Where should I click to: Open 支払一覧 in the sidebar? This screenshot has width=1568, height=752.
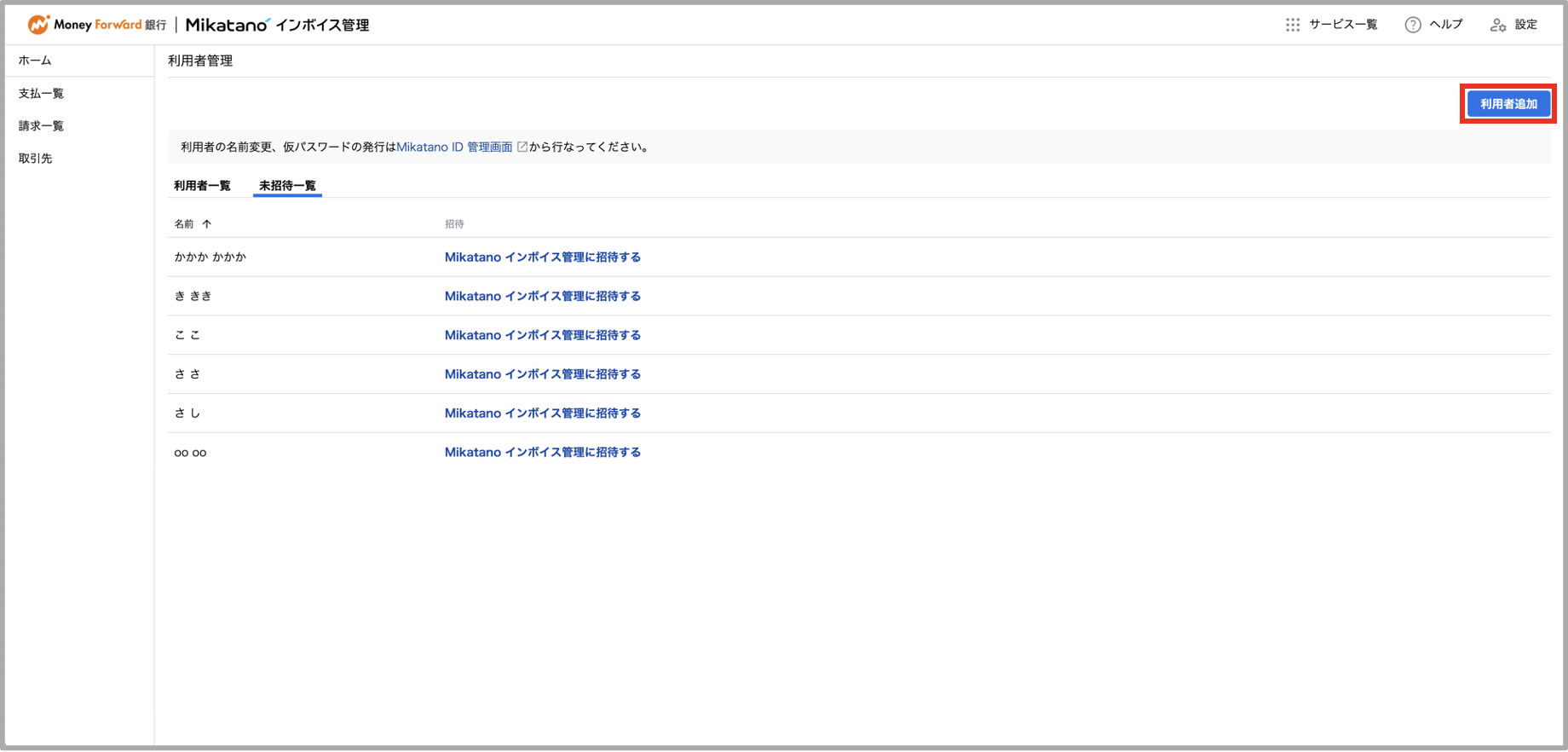click(41, 93)
